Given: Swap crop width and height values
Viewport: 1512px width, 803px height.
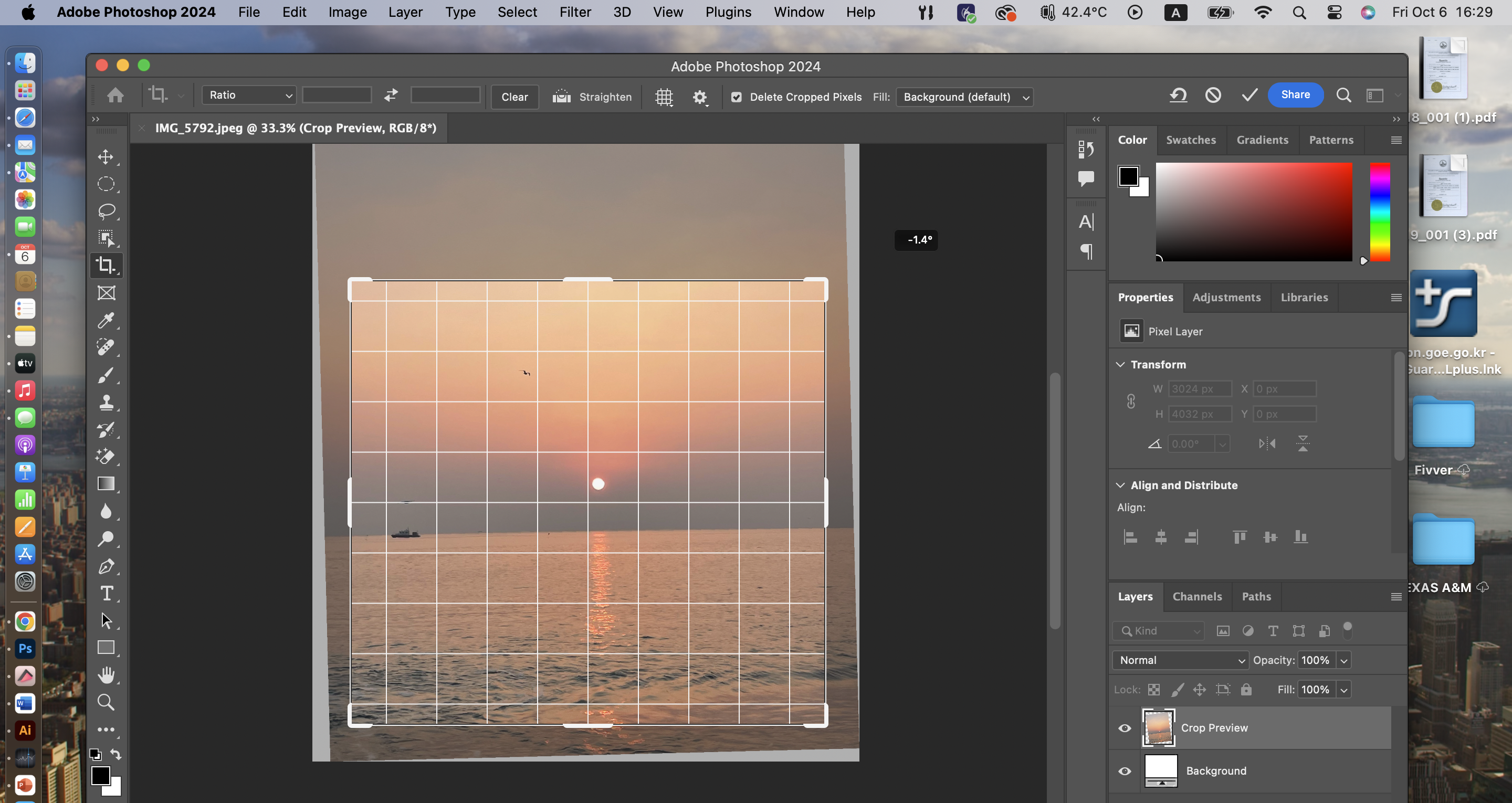Looking at the screenshot, I should pyautogui.click(x=391, y=95).
